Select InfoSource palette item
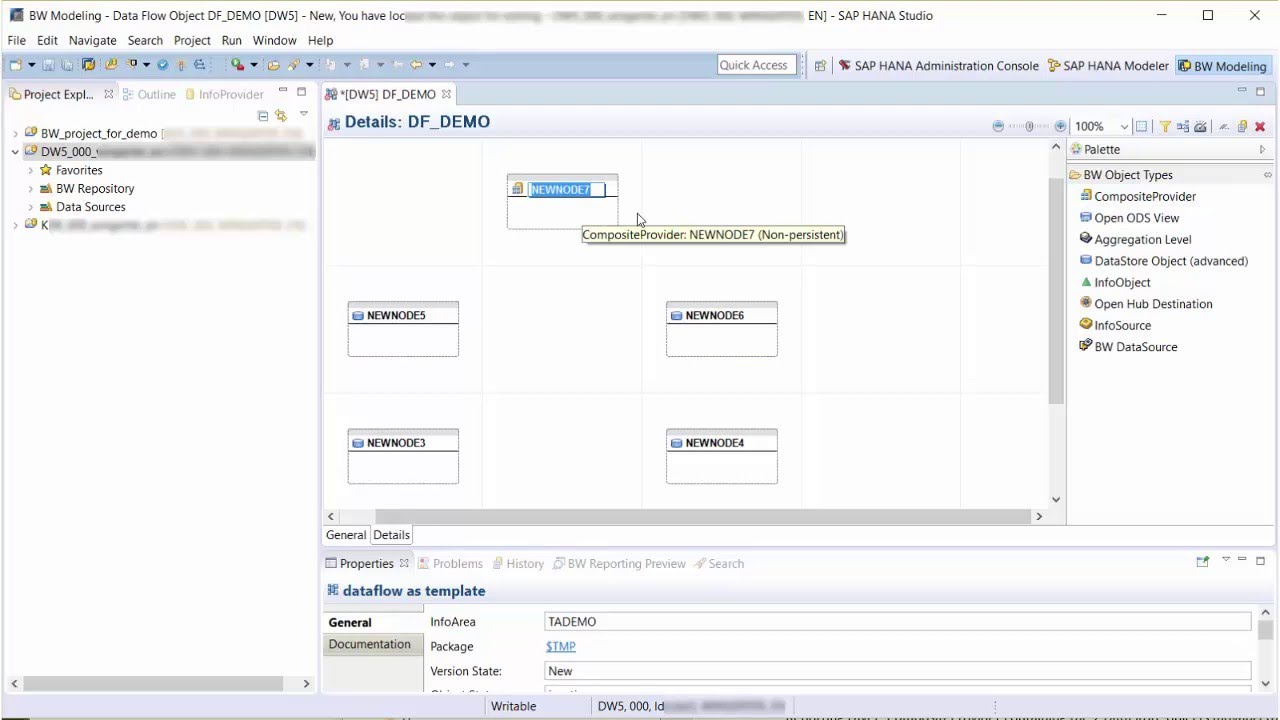This screenshot has height=720, width=1280. tap(1115, 325)
